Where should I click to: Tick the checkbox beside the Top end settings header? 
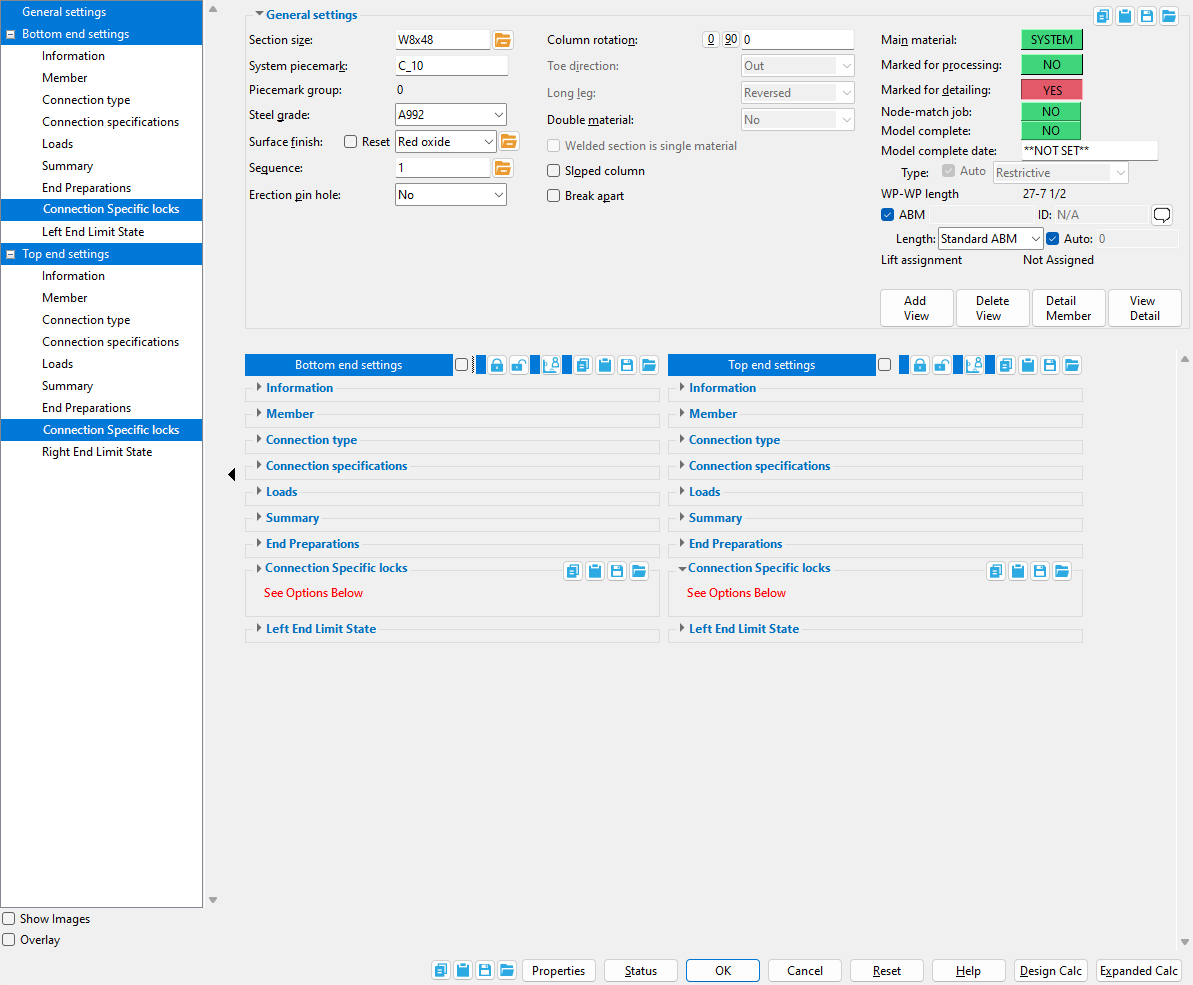pyautogui.click(x=884, y=365)
